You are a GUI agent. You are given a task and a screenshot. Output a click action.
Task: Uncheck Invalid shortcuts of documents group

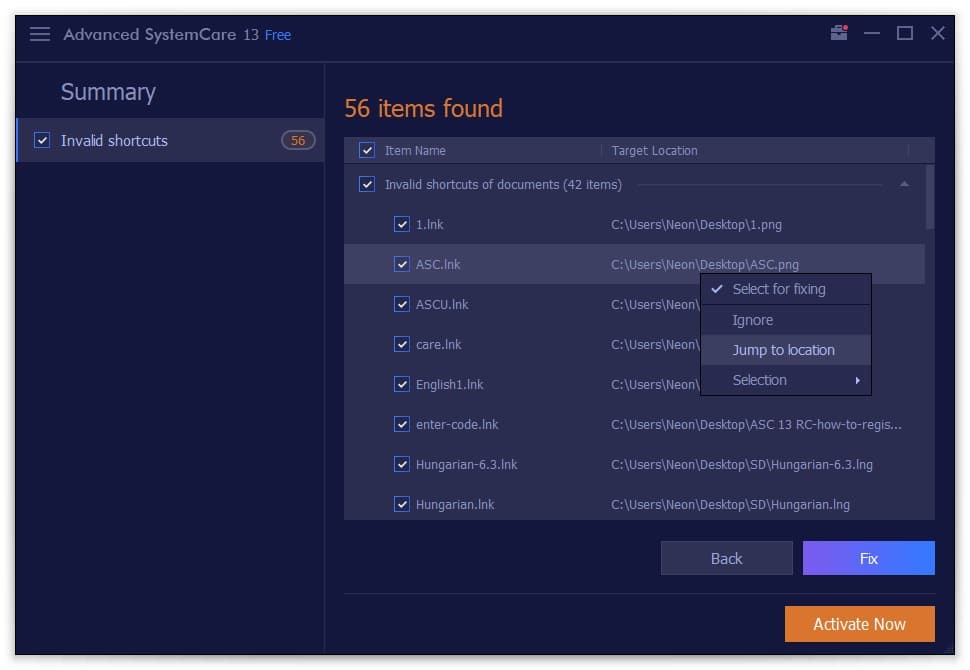(367, 184)
